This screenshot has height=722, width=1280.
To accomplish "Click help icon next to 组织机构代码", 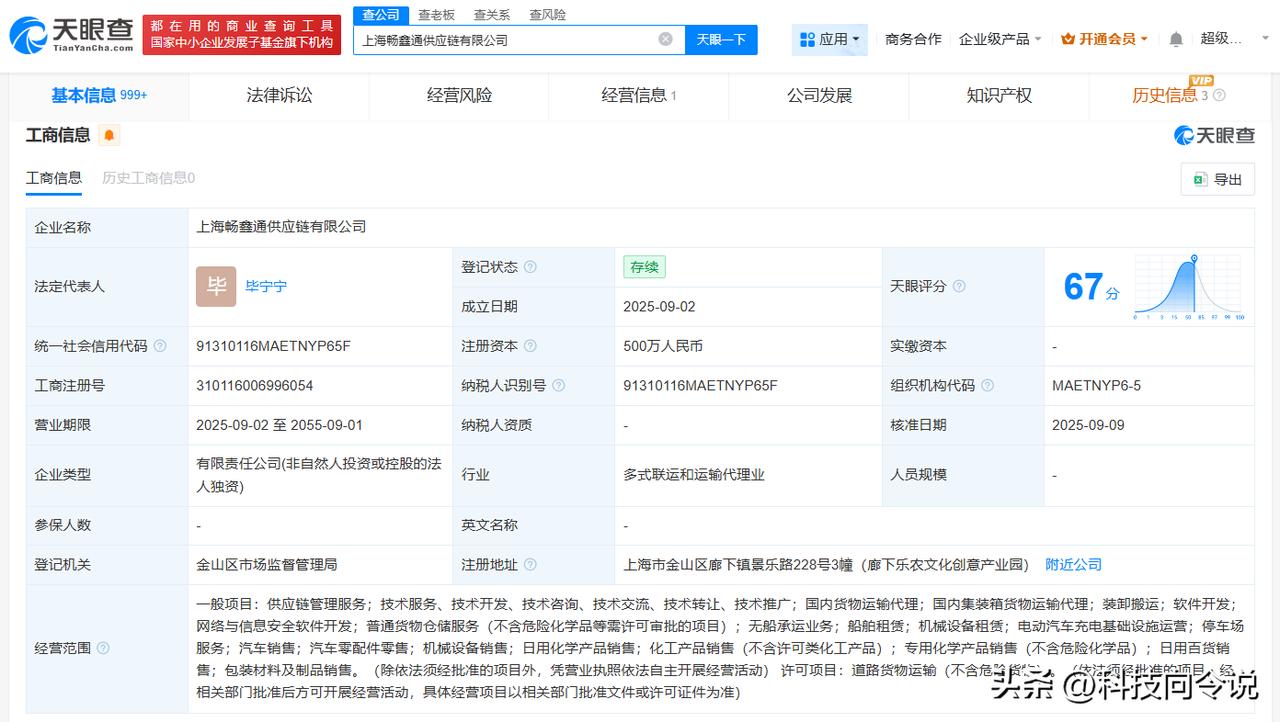I will [x=987, y=385].
